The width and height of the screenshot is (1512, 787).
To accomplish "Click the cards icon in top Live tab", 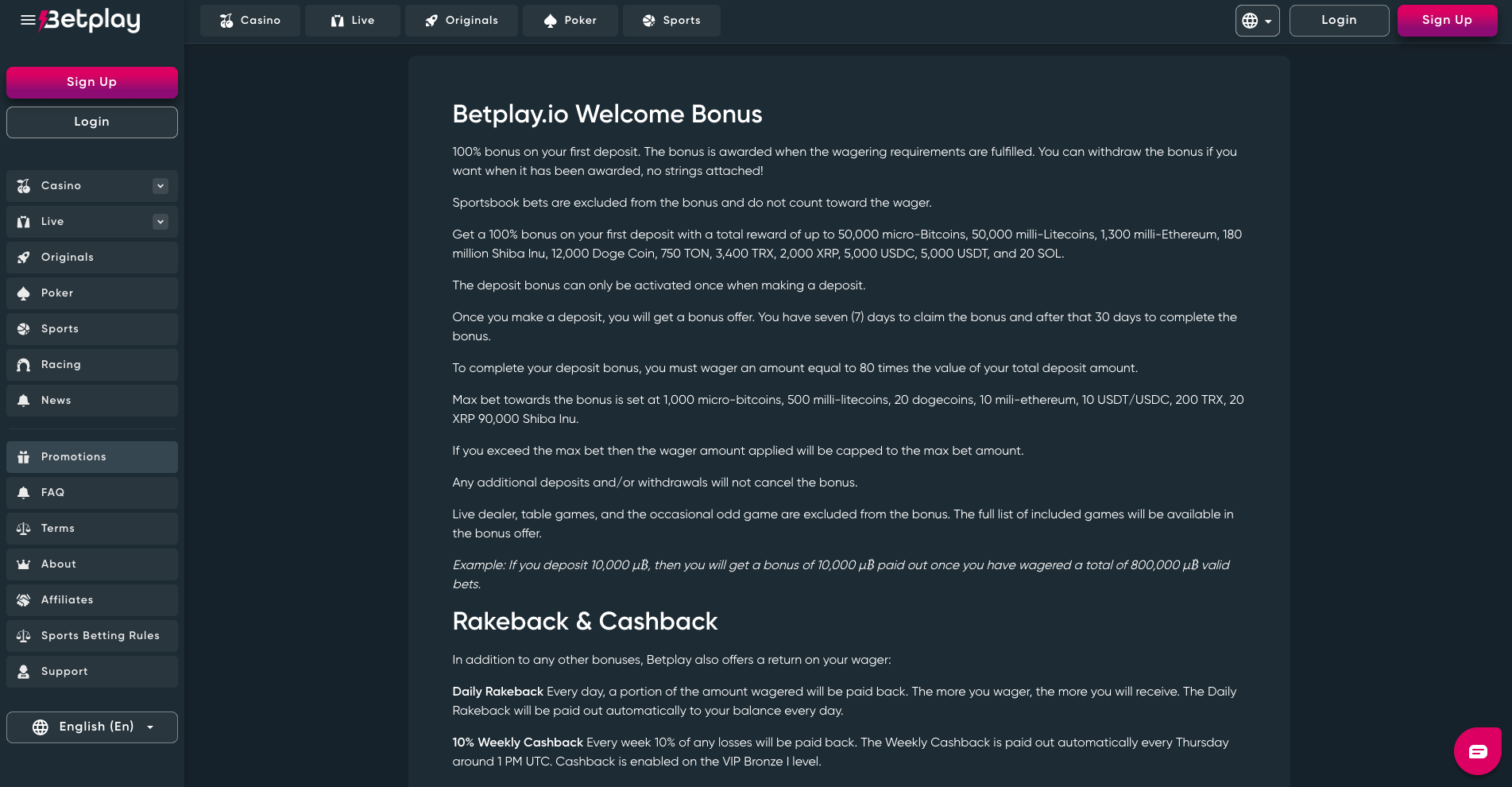I will 338,21.
